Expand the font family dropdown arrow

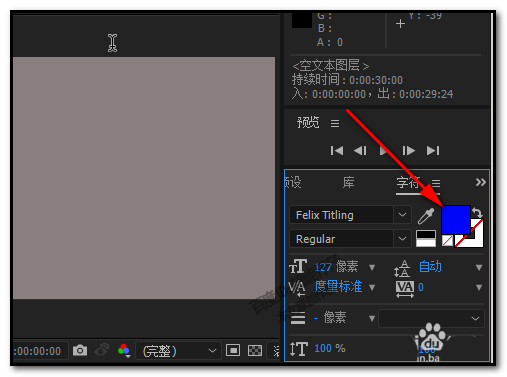(402, 215)
